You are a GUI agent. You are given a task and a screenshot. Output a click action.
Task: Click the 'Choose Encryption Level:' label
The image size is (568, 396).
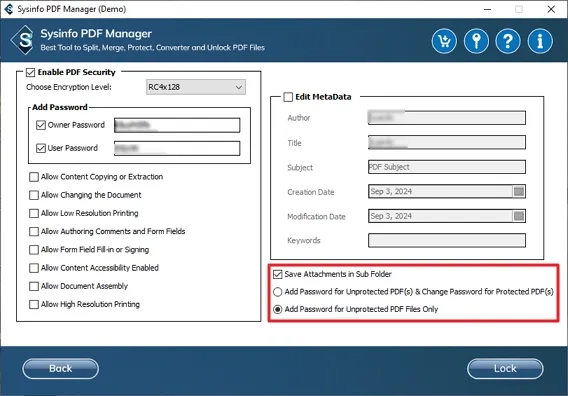pyautogui.click(x=69, y=87)
